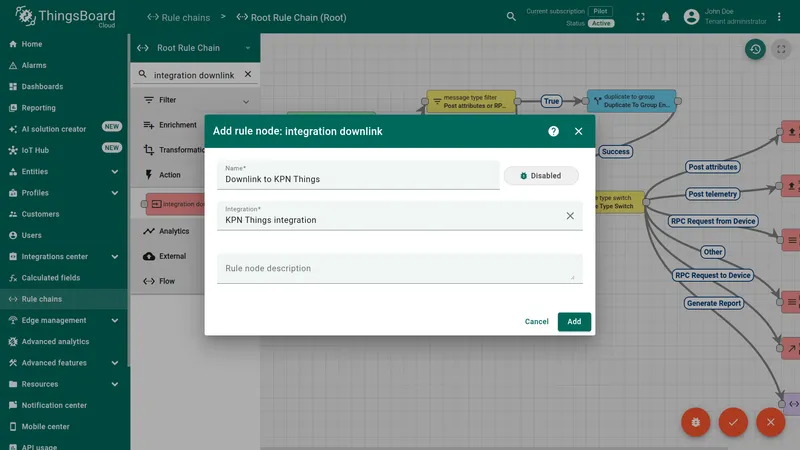The width and height of the screenshot is (800, 450).
Task: Click the Users icon in sidebar
Action: pos(13,235)
